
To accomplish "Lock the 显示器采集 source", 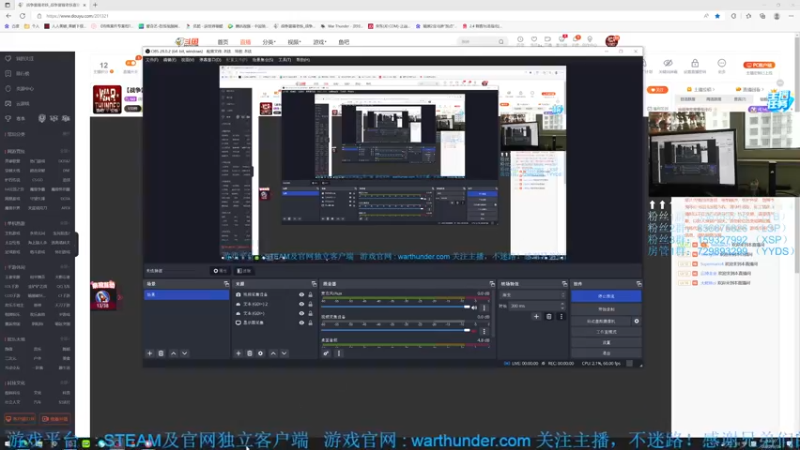I will [x=310, y=322].
